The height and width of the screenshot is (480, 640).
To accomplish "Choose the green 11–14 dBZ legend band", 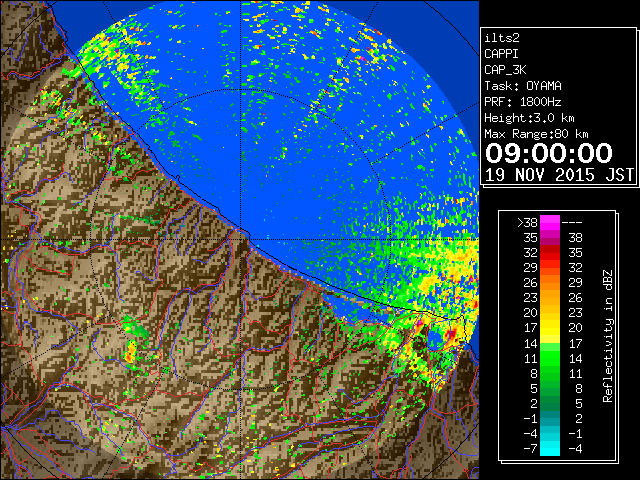I will click(550, 358).
